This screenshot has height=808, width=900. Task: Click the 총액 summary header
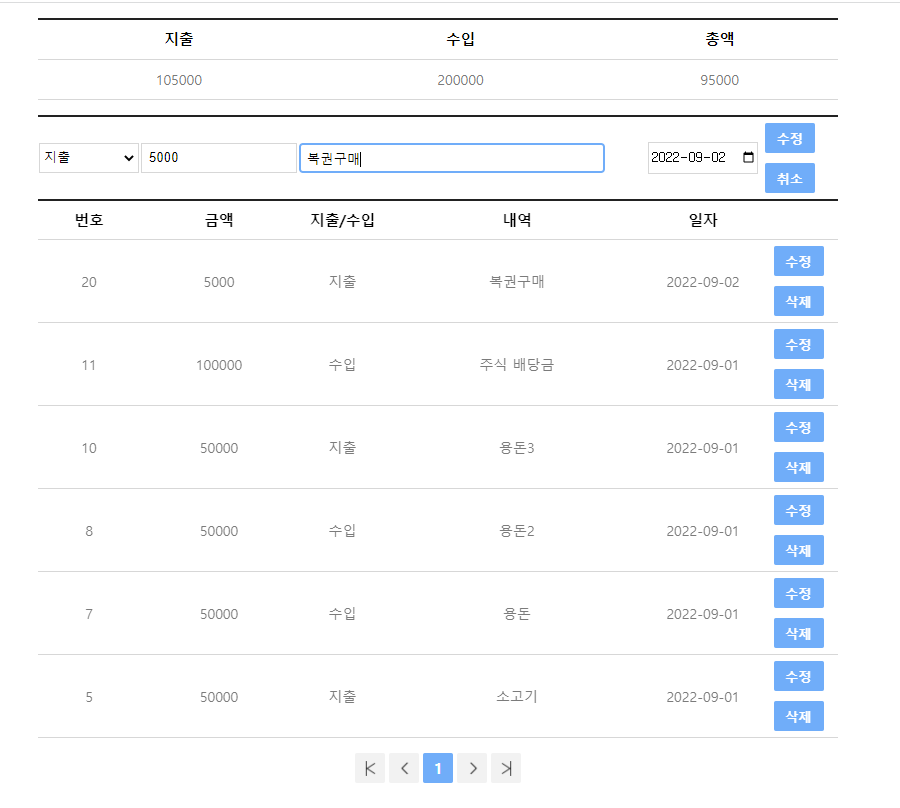720,39
